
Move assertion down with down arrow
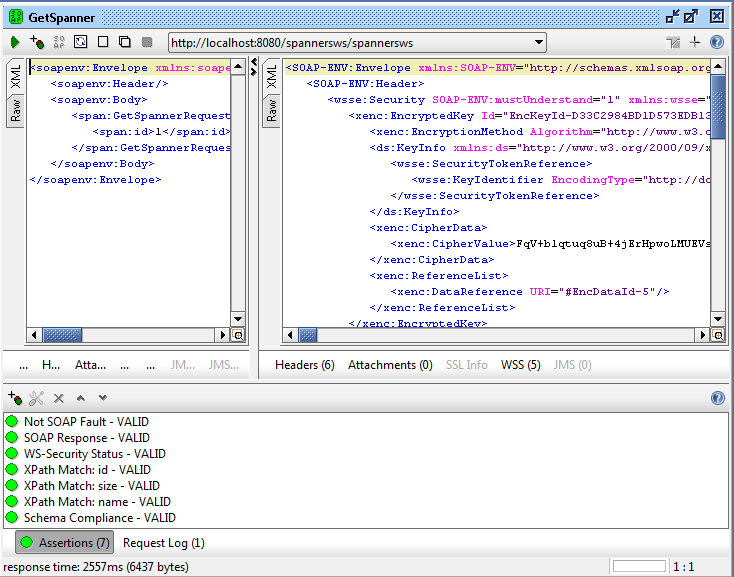tap(103, 398)
